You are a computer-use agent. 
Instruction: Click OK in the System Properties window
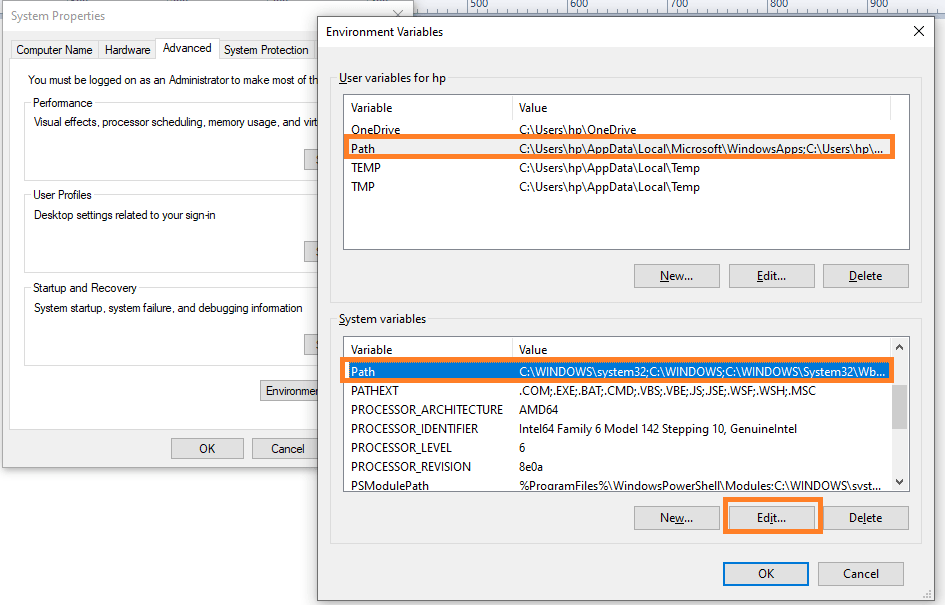point(207,449)
